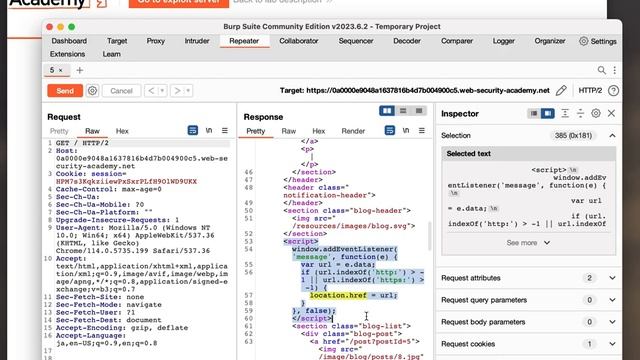Select Repeater tab 5

point(52,70)
